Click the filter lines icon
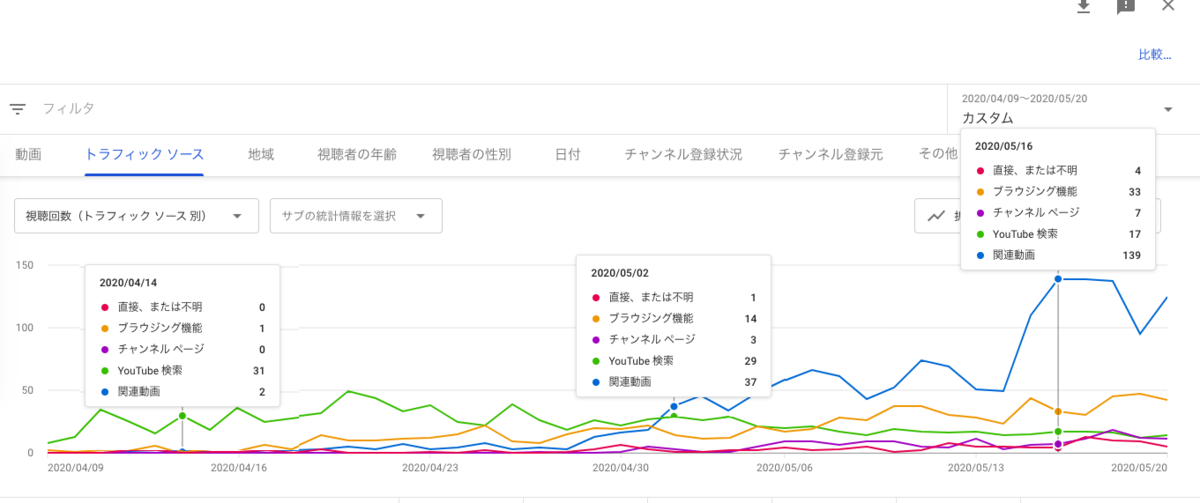This screenshot has width=1200, height=503. tap(18, 109)
